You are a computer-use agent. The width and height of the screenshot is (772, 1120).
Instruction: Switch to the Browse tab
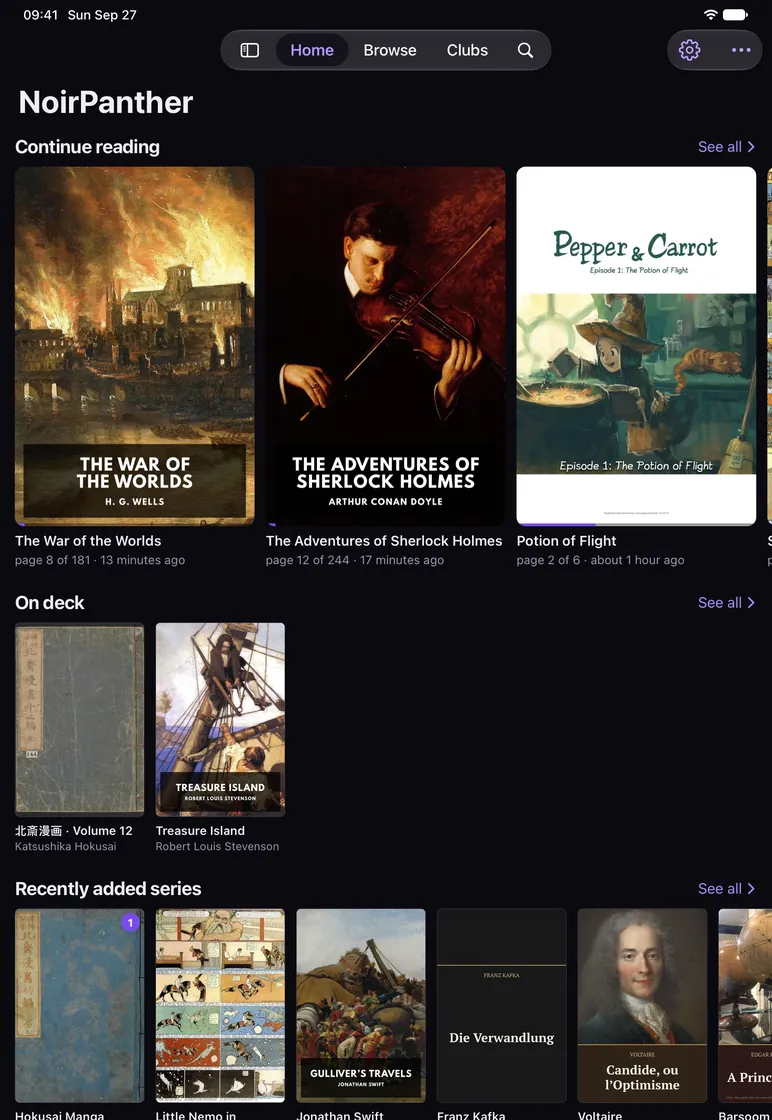point(390,50)
